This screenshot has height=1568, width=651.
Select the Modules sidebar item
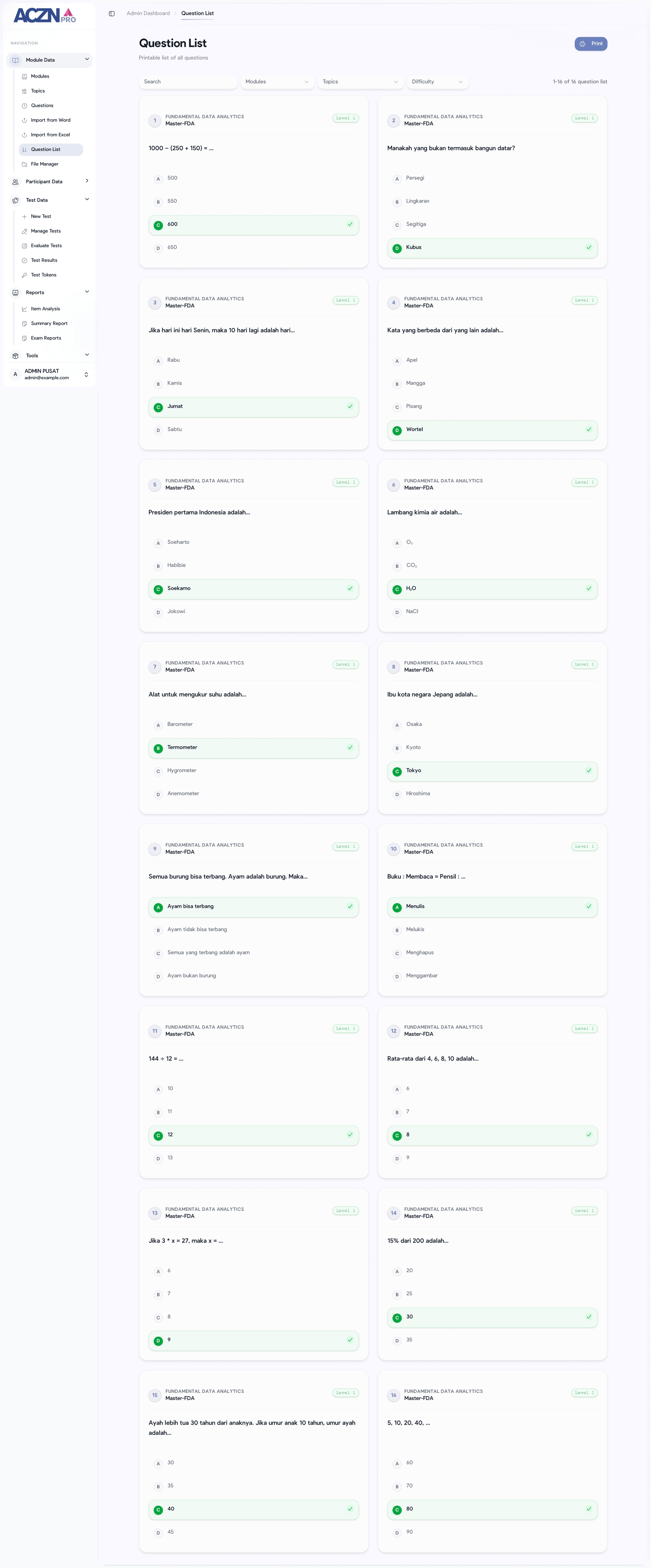pyautogui.click(x=40, y=76)
